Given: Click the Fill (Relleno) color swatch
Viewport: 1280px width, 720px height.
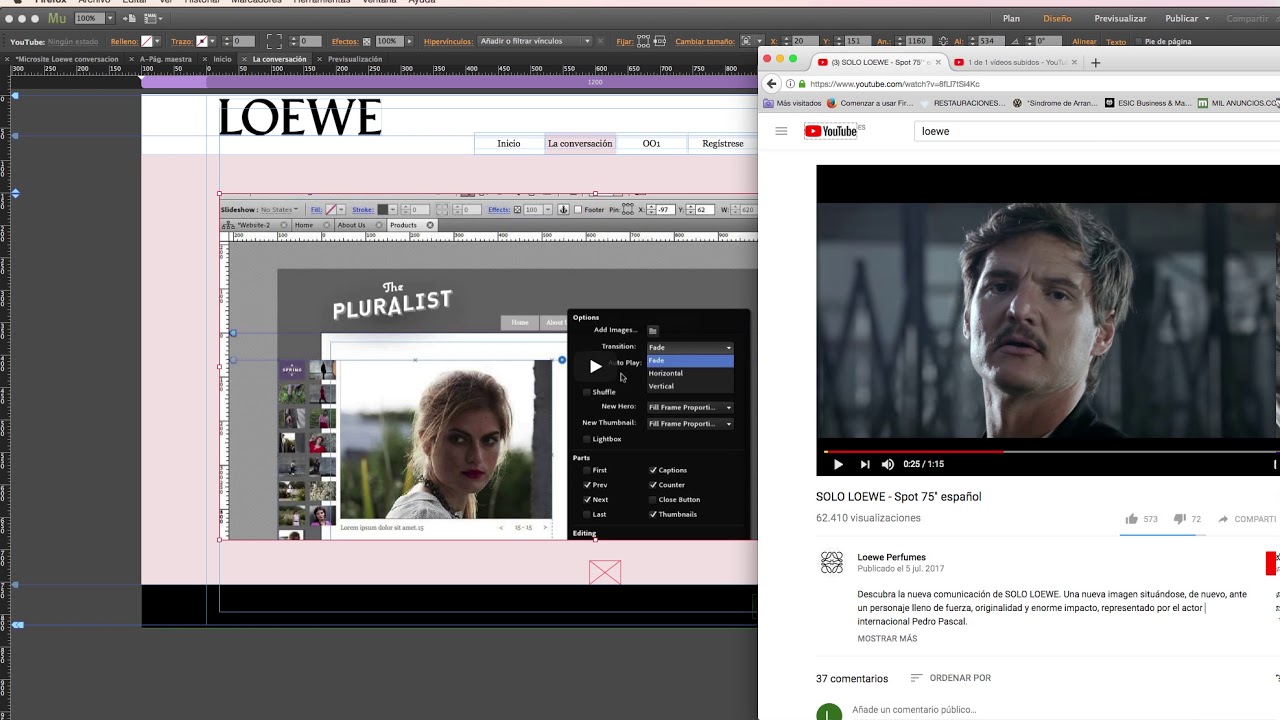Looking at the screenshot, I should (x=147, y=41).
